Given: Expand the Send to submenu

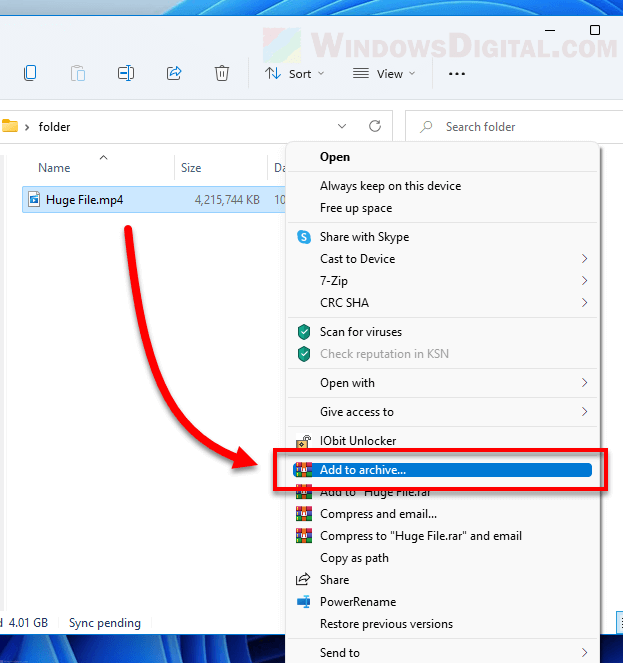Looking at the screenshot, I should coord(442,652).
